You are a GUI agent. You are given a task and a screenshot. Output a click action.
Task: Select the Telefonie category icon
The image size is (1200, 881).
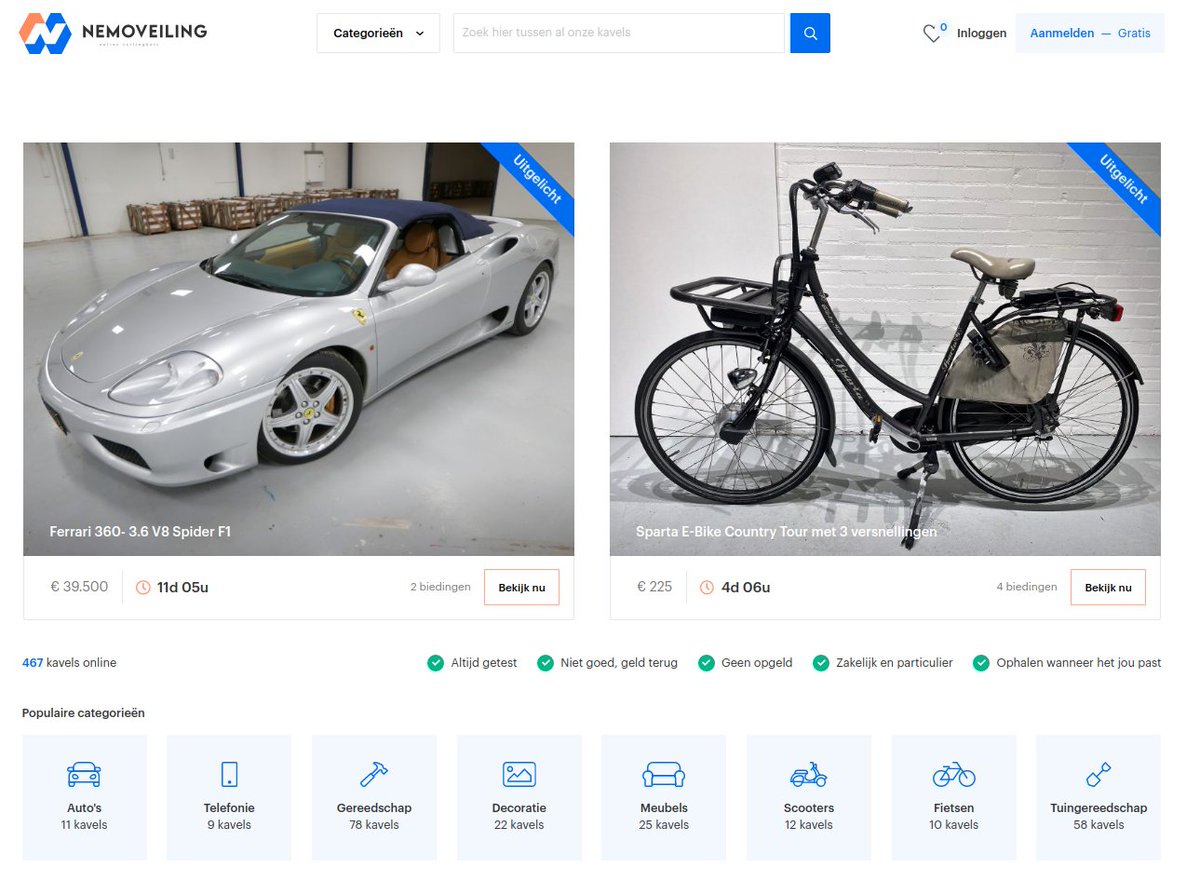229,774
